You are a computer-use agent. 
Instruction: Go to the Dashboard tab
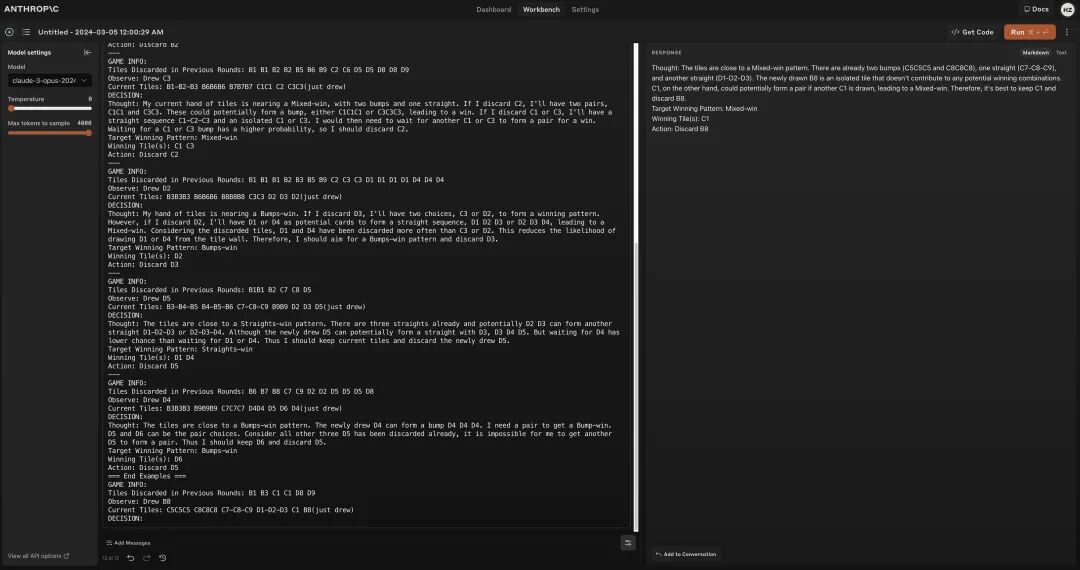click(x=494, y=10)
